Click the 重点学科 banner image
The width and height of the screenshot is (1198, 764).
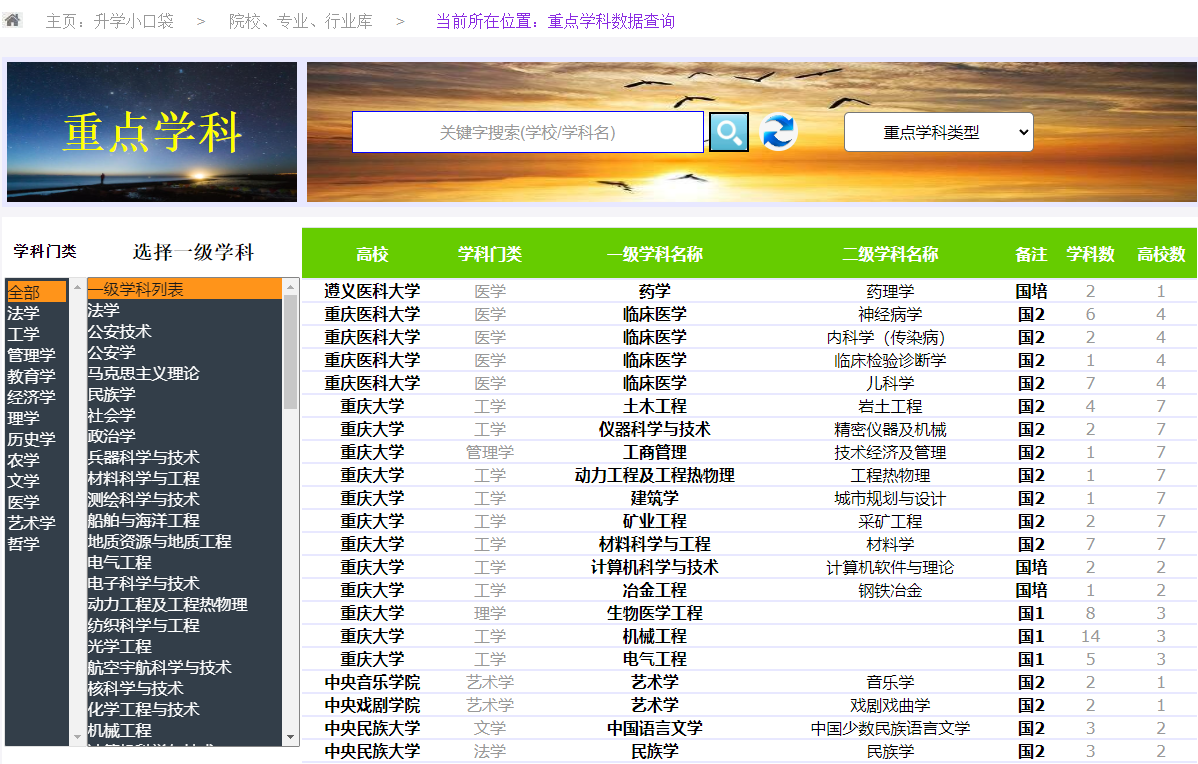pos(152,132)
